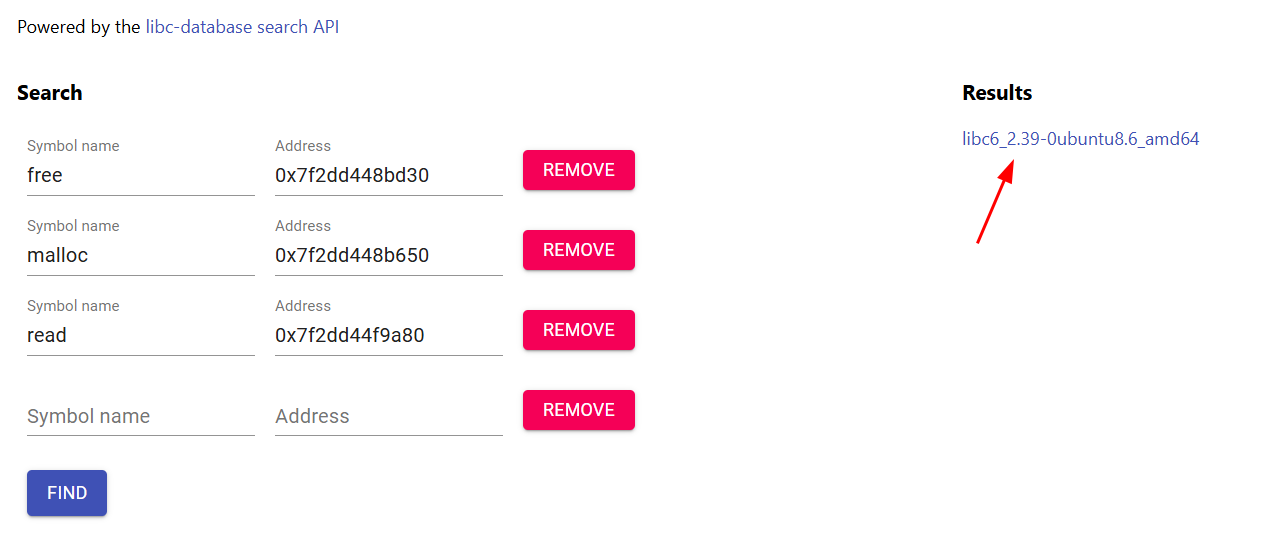Image resolution: width=1287 pixels, height=540 pixels.
Task: Open the libc6_2.39-0ubuntu8.6_amd64 result
Action: tap(1080, 139)
